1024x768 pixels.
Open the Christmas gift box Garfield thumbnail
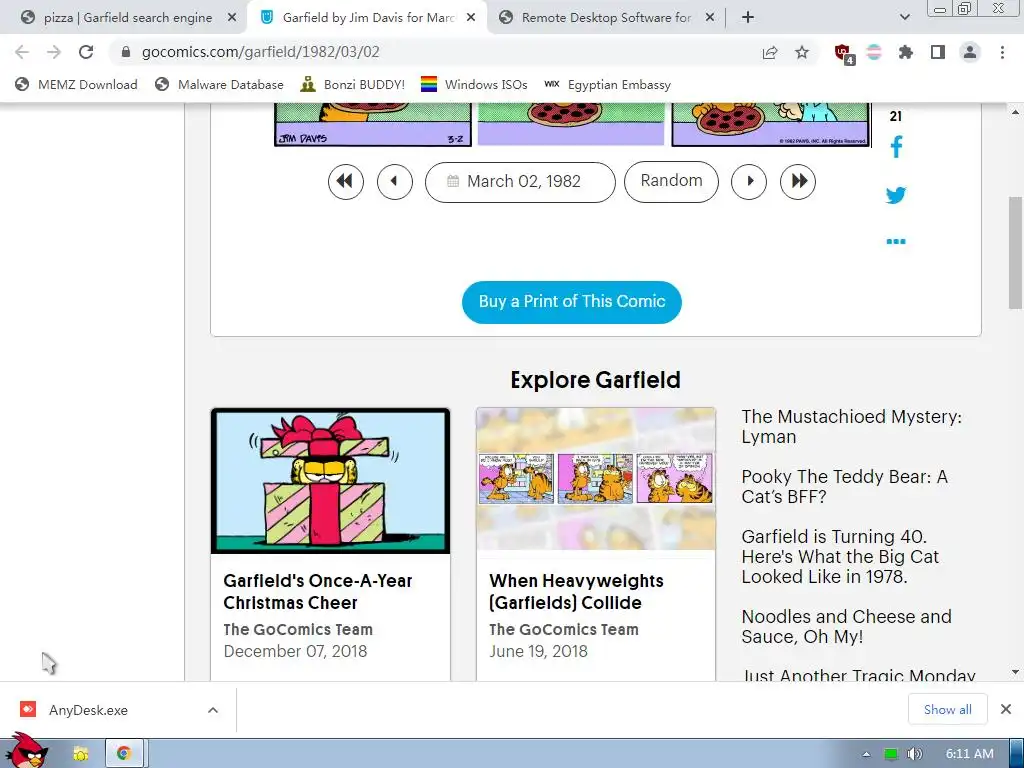coord(330,481)
